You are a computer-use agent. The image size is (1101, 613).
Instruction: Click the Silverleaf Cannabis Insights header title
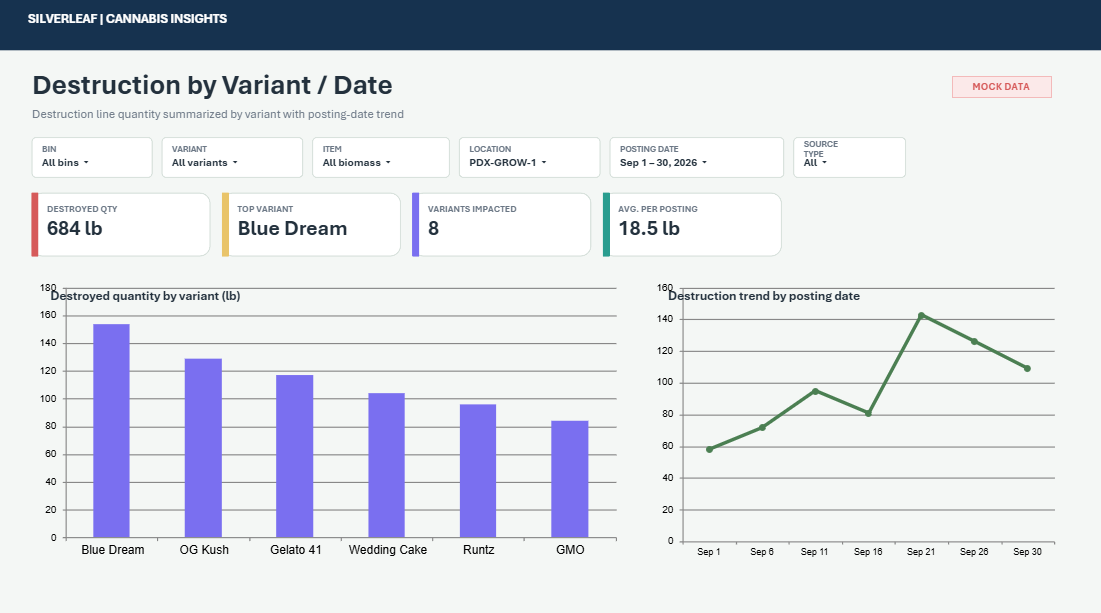click(x=127, y=19)
